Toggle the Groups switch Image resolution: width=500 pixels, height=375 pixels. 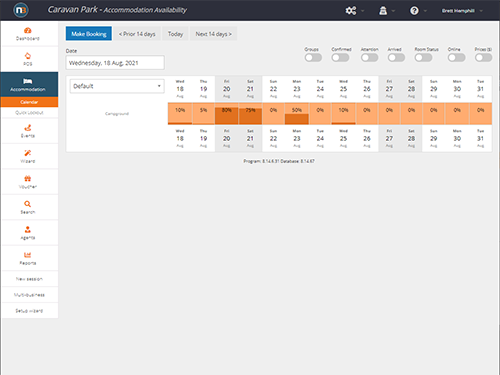coord(313,58)
